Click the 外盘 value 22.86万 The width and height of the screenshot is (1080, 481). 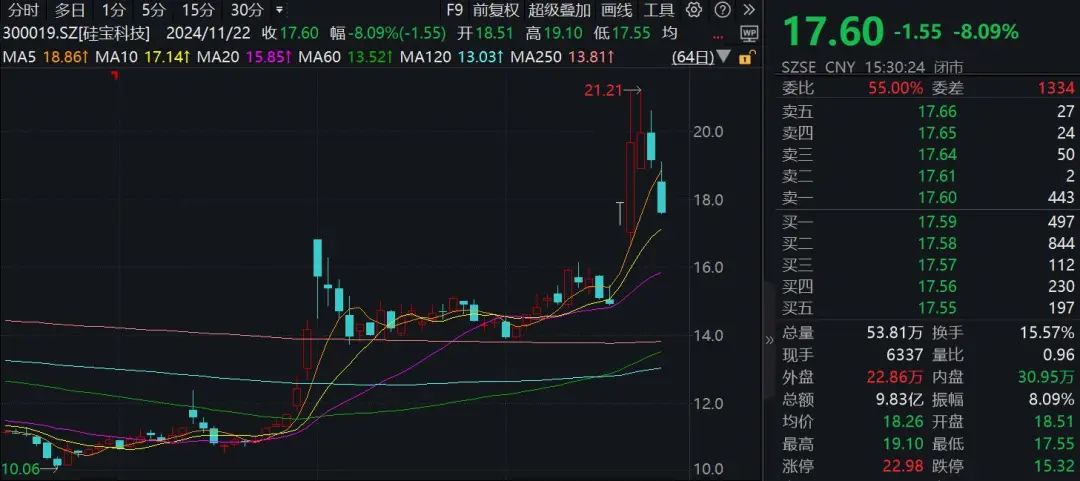[895, 376]
